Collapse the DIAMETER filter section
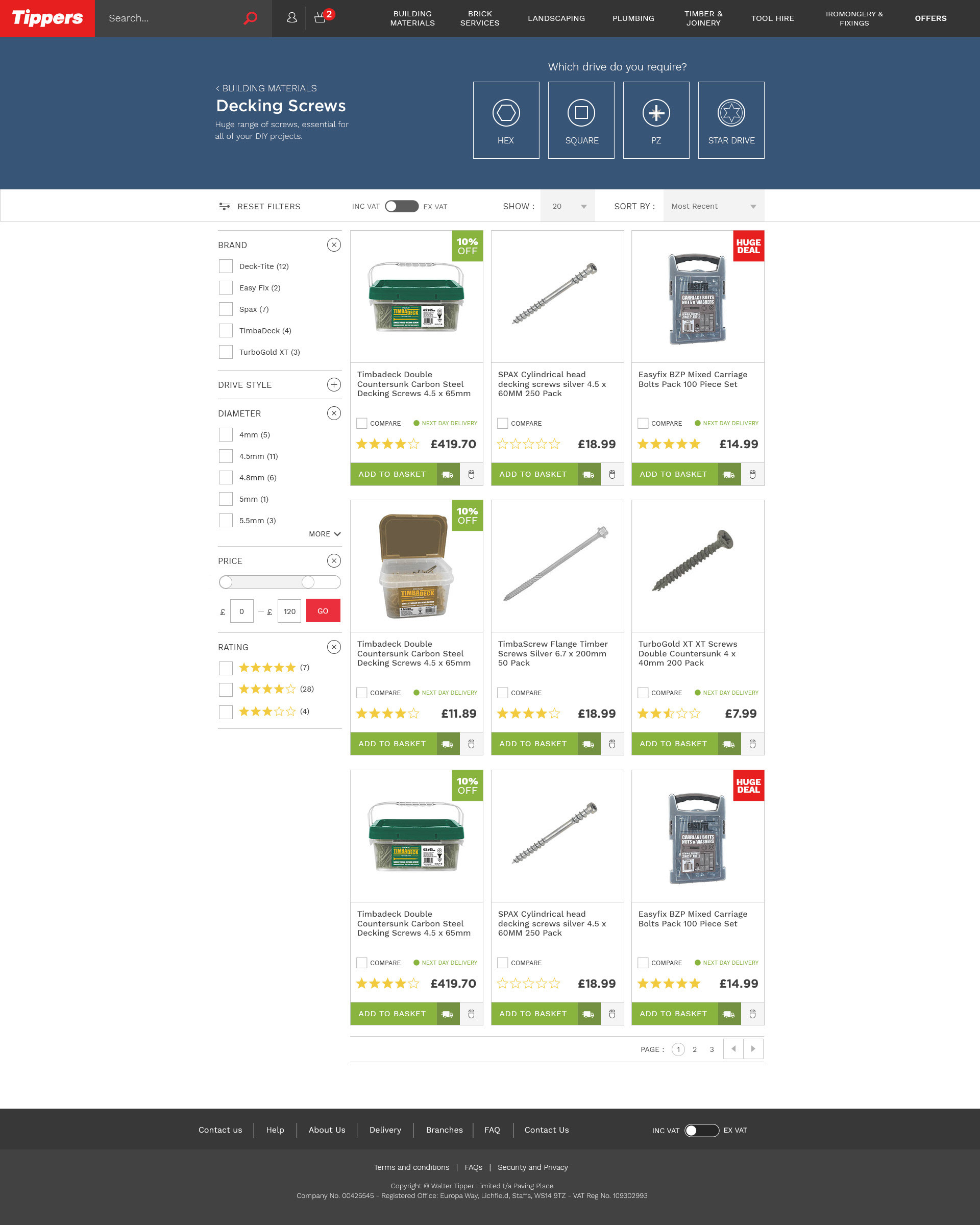The height and width of the screenshot is (1225, 980). click(334, 413)
